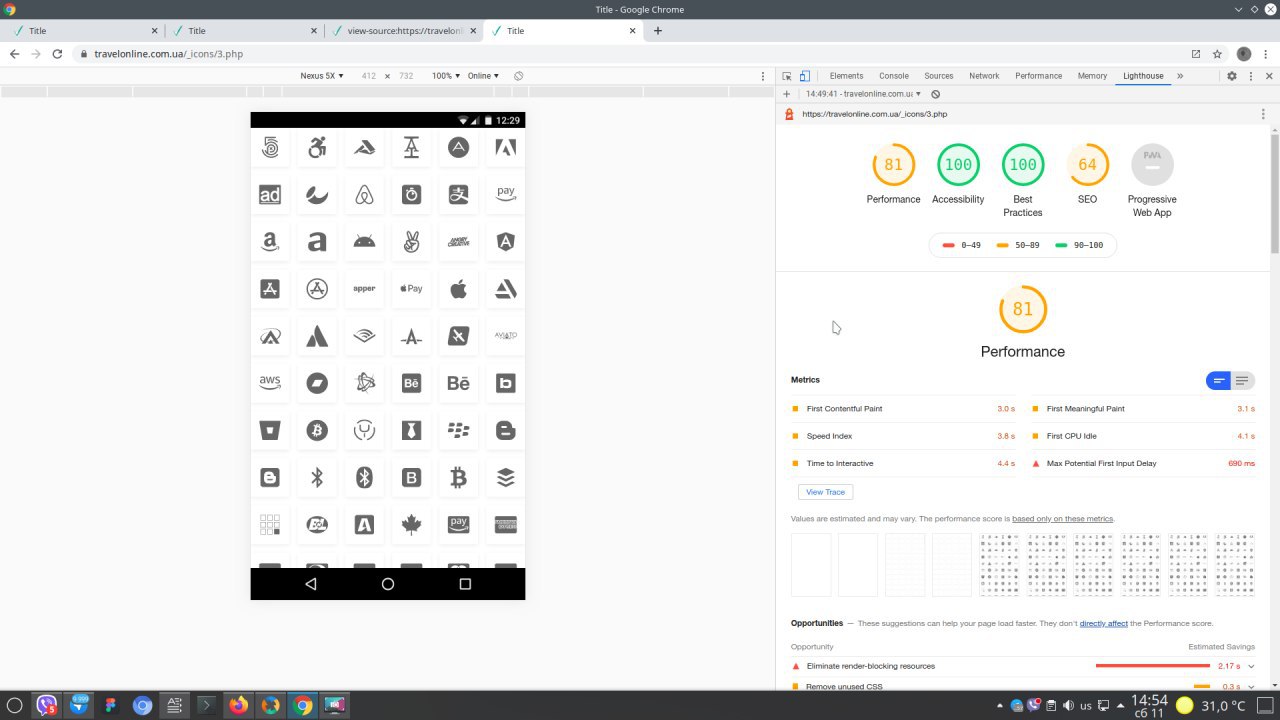Open the 100% zoom dropdown
Viewport: 1280px width, 720px height.
[x=446, y=76]
